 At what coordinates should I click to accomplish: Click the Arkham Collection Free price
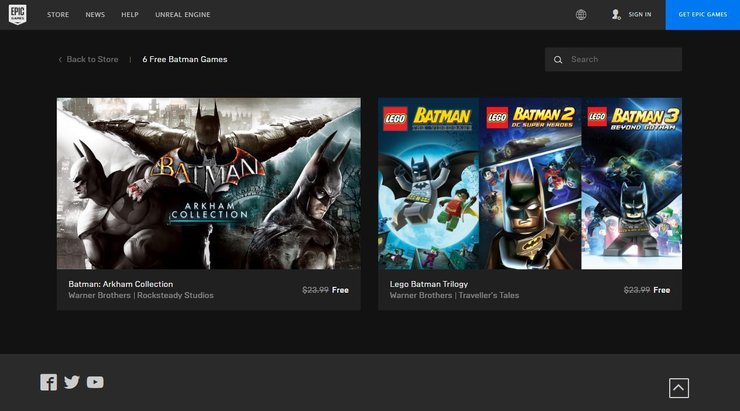(x=340, y=290)
